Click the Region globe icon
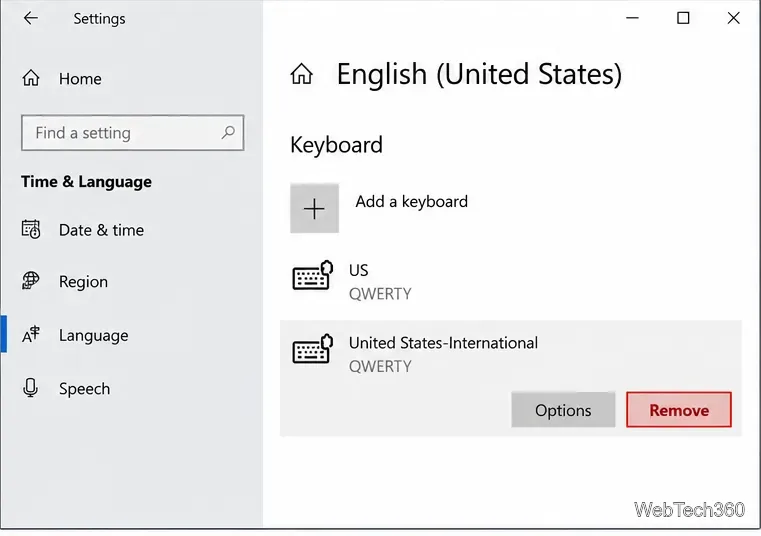 click(31, 281)
